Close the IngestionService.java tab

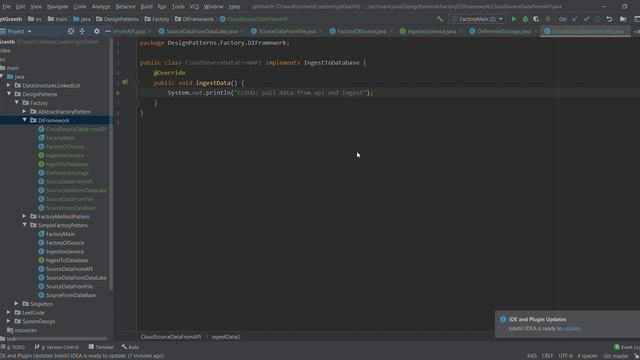click(461, 31)
